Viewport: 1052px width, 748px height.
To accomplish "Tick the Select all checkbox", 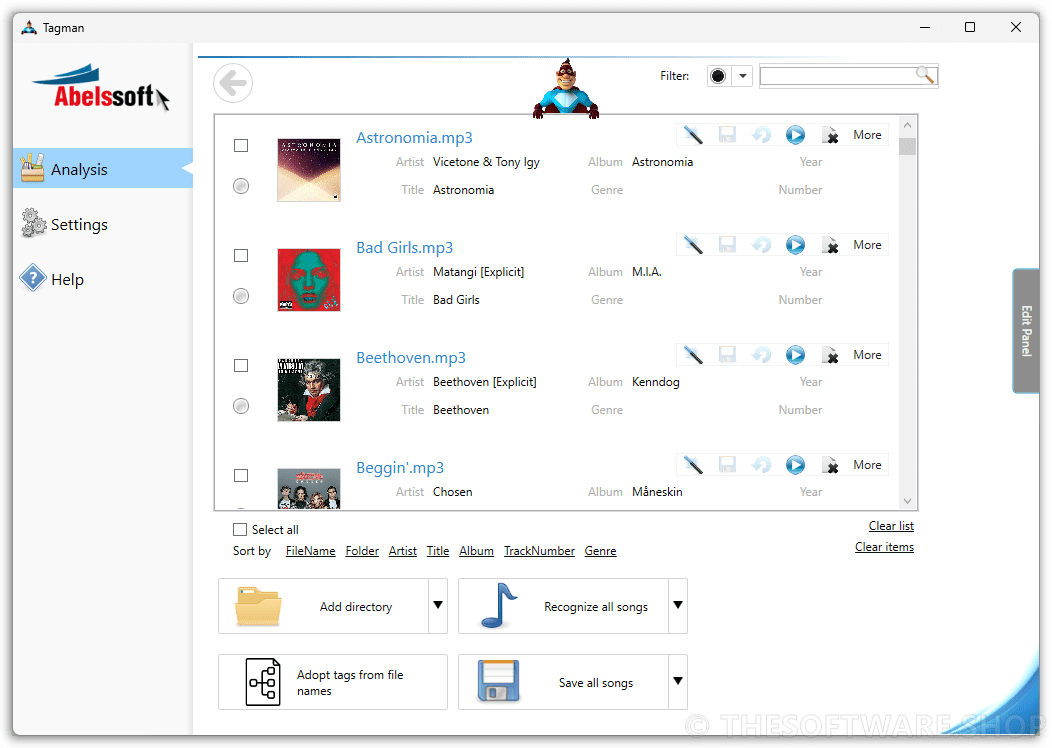I will 240,529.
